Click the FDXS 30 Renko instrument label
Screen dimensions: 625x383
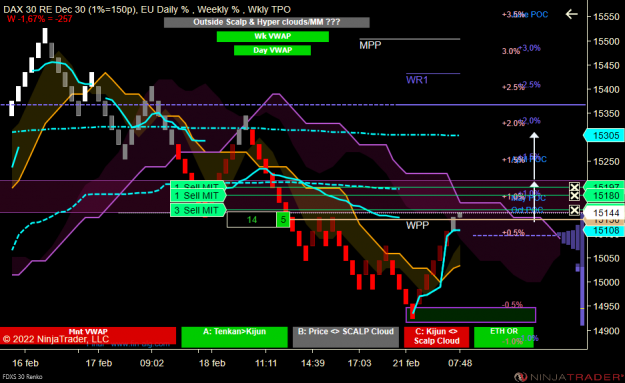[22, 377]
